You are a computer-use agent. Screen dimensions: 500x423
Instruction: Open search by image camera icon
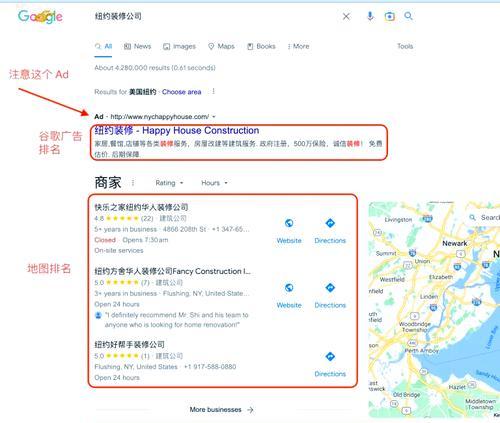click(389, 16)
